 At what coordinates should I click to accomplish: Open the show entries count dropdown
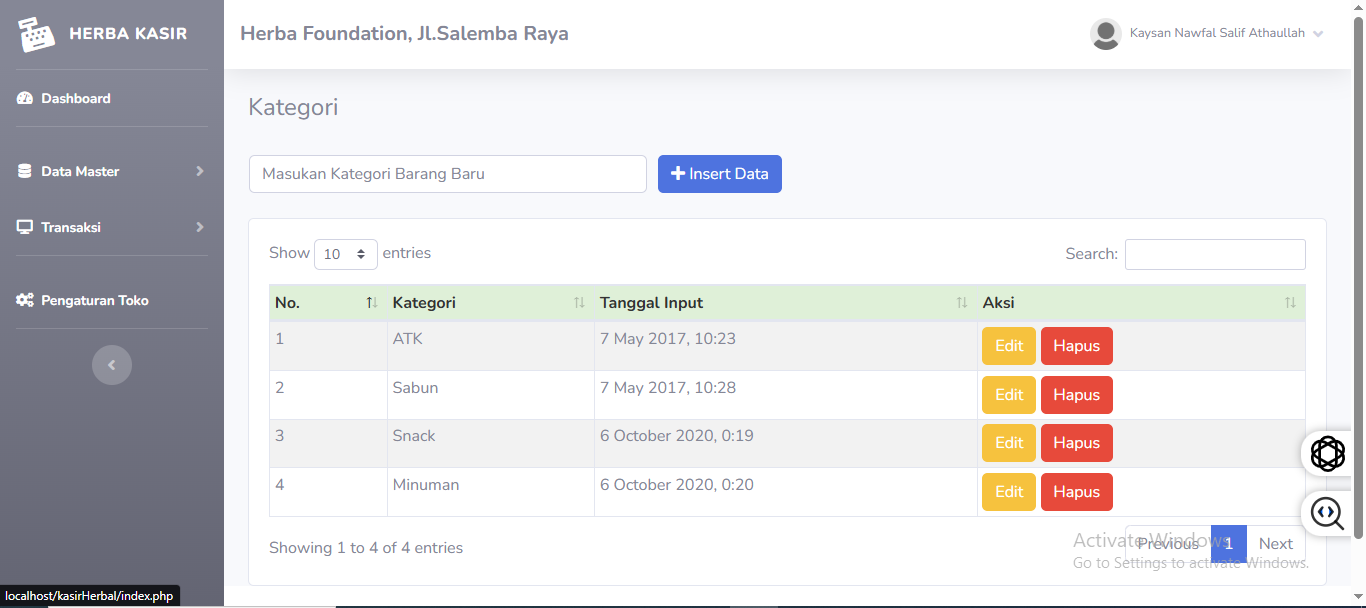[x=346, y=254]
